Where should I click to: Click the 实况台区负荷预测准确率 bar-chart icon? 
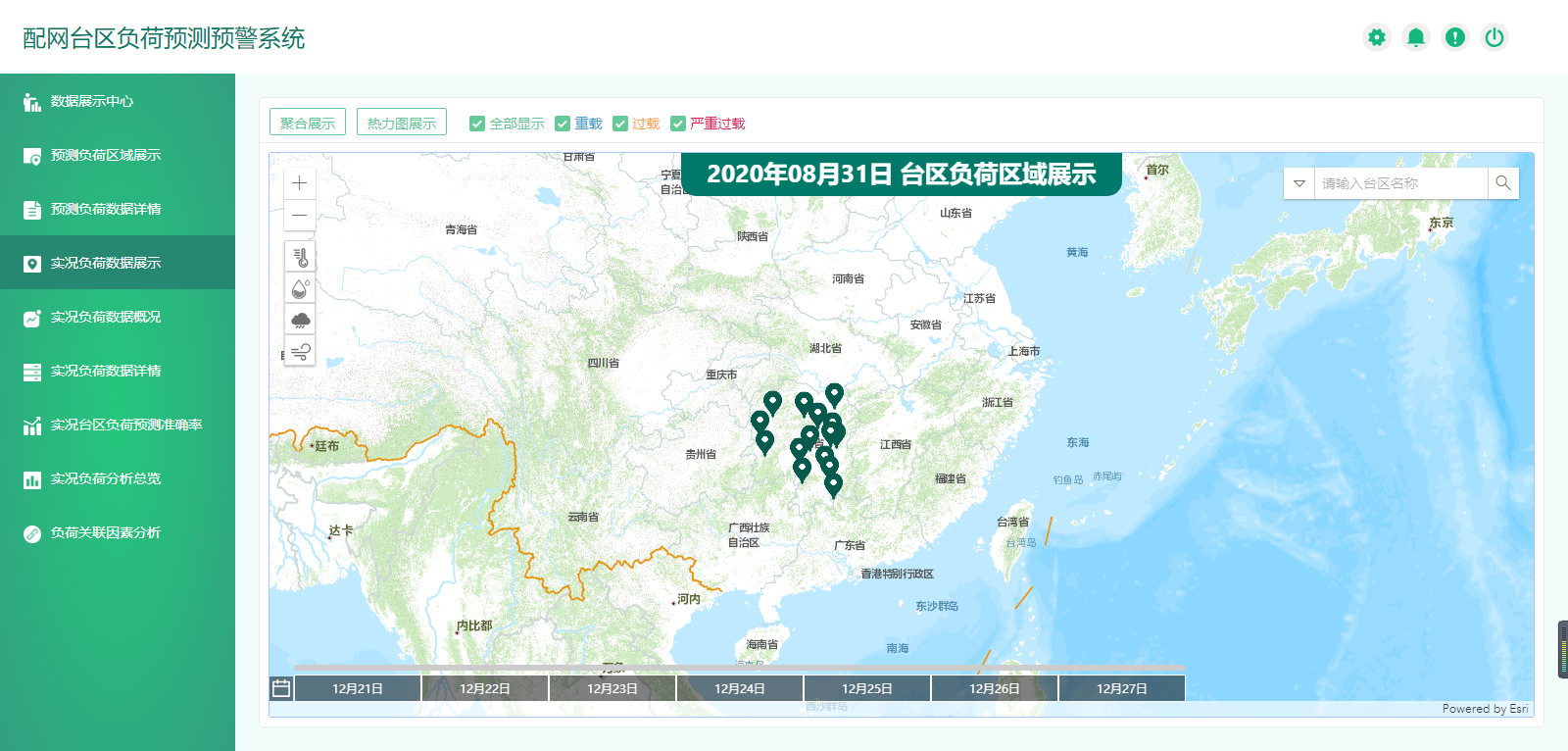tap(31, 425)
